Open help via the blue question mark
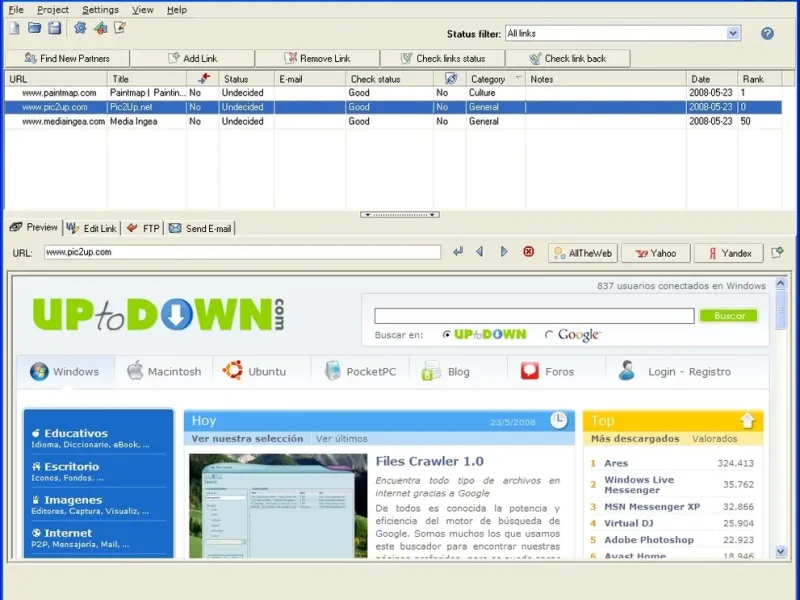 click(x=767, y=34)
